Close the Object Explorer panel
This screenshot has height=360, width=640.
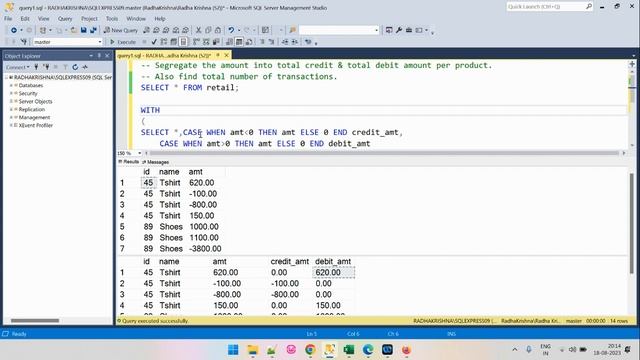pos(107,56)
